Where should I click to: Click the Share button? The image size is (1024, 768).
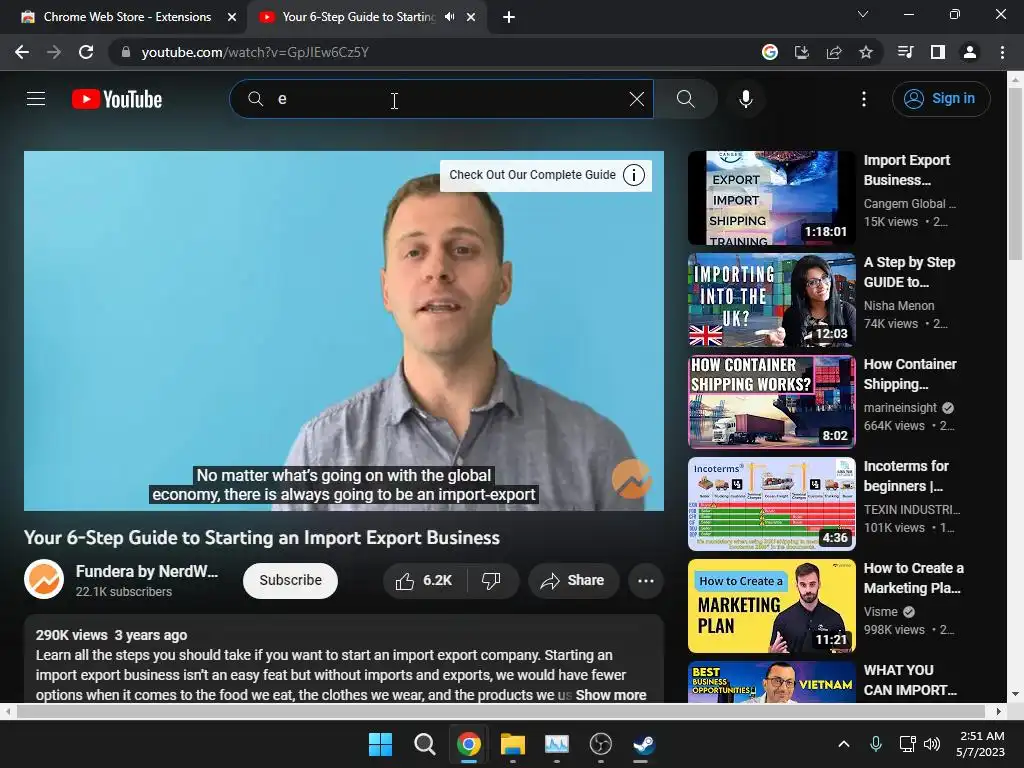(574, 581)
